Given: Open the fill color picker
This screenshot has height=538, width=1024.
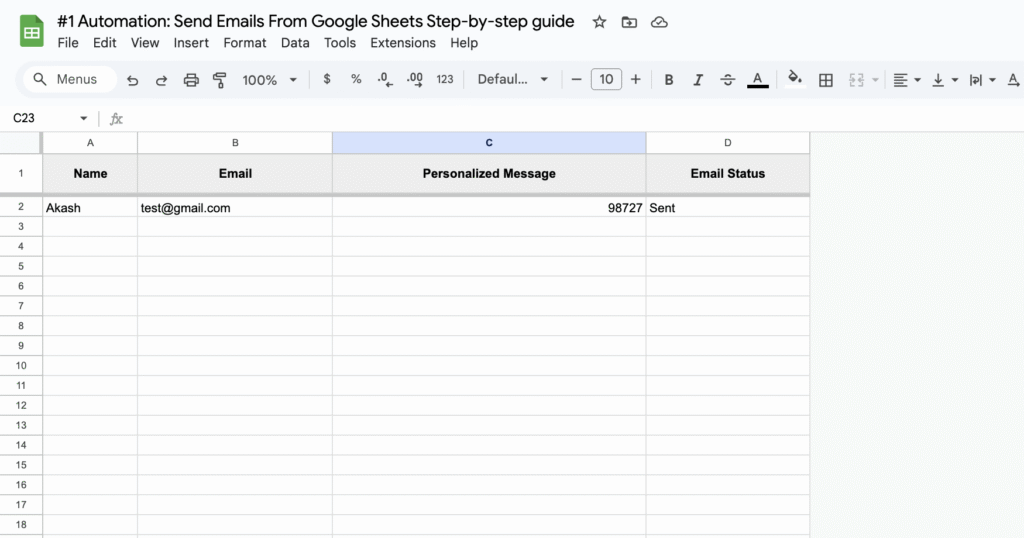Looking at the screenshot, I should coord(794,79).
